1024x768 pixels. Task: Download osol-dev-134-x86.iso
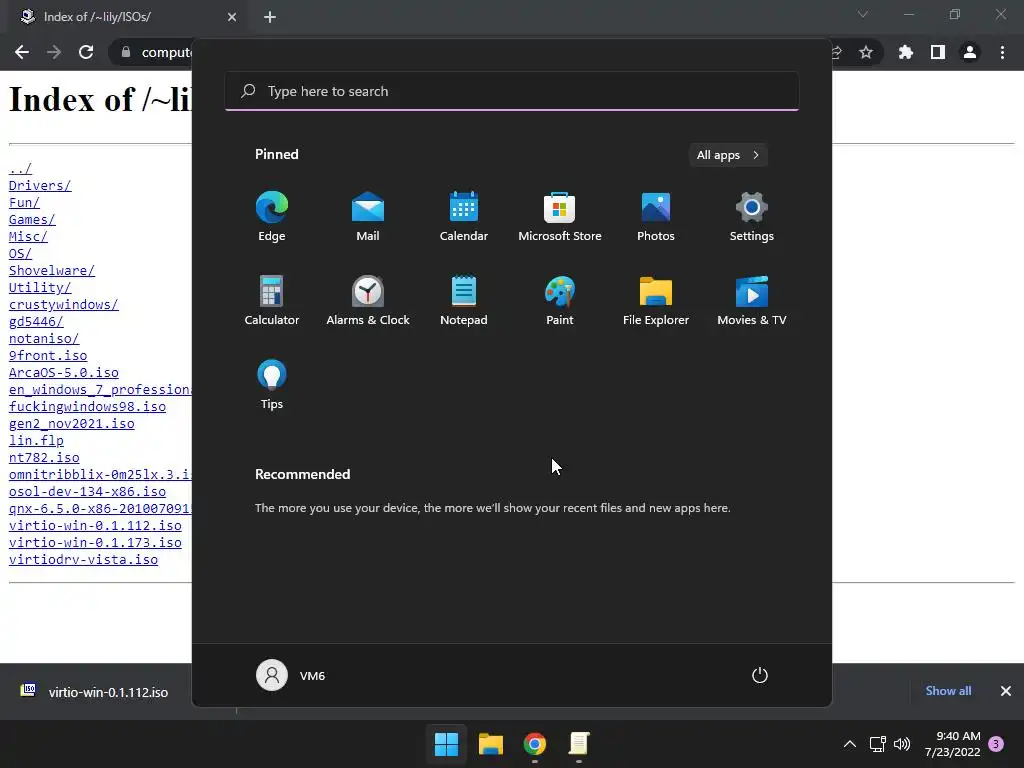pyautogui.click(x=87, y=491)
